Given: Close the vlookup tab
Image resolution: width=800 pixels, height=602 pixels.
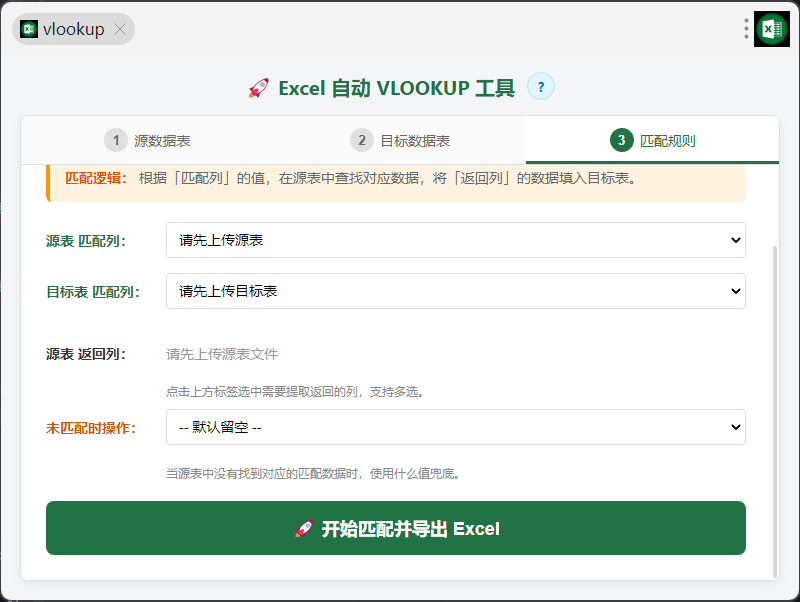Looking at the screenshot, I should pyautogui.click(x=120, y=29).
